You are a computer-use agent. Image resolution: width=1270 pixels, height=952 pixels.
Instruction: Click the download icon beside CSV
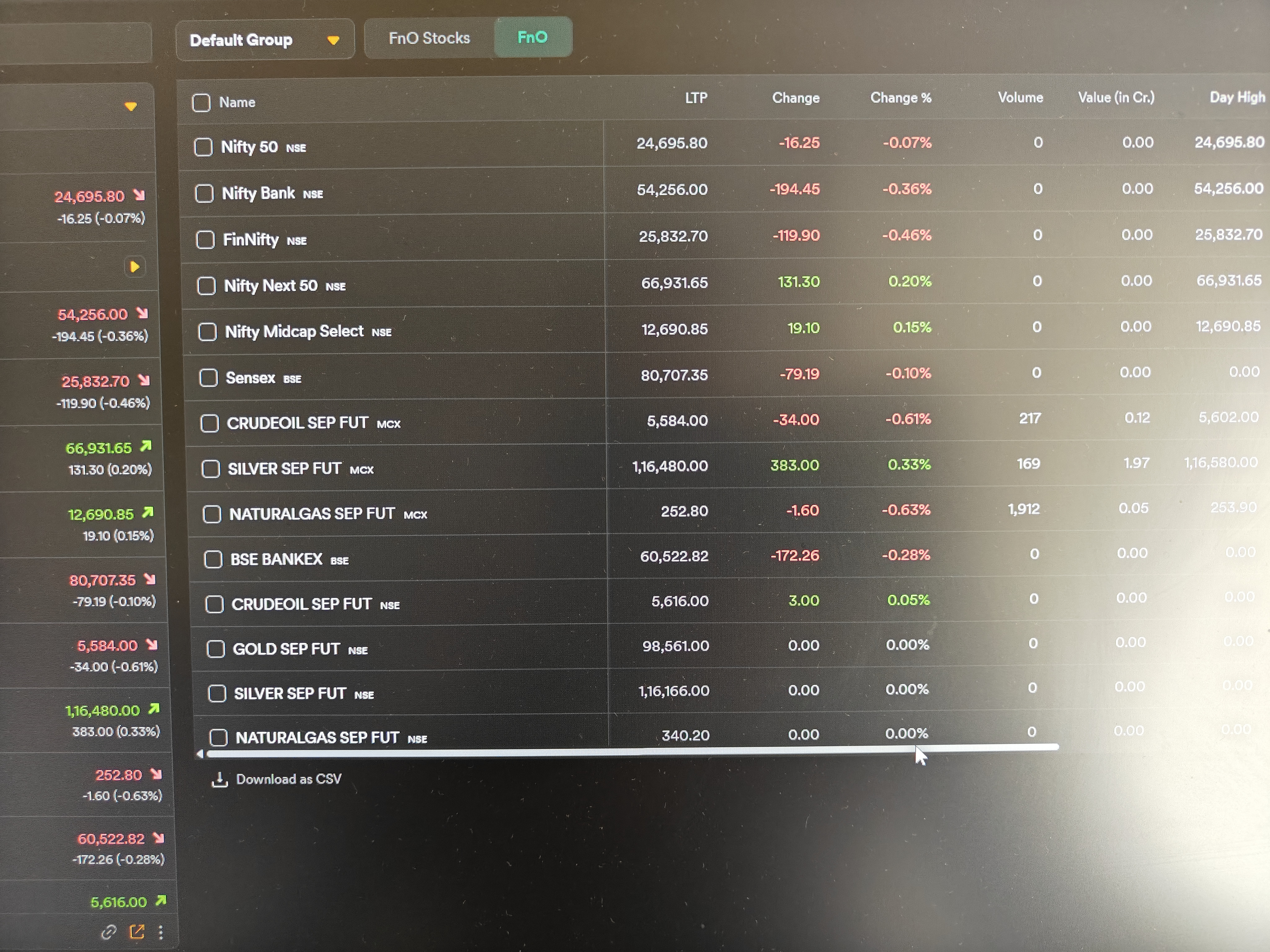(x=219, y=779)
